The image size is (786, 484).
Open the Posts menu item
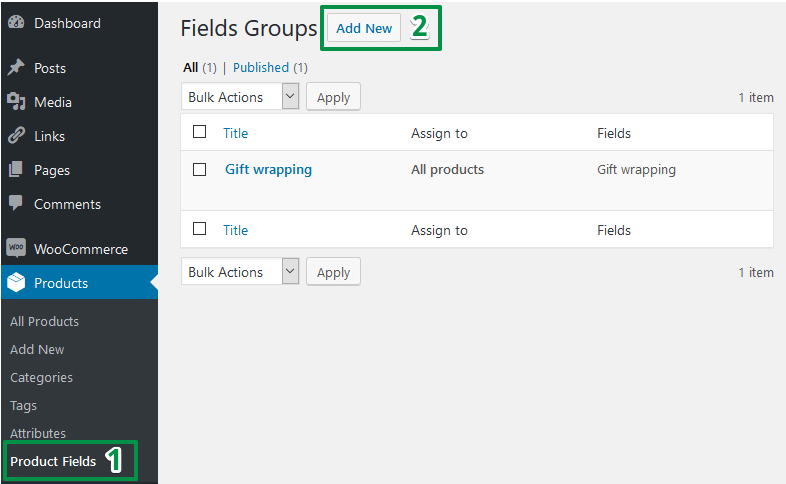(50, 68)
